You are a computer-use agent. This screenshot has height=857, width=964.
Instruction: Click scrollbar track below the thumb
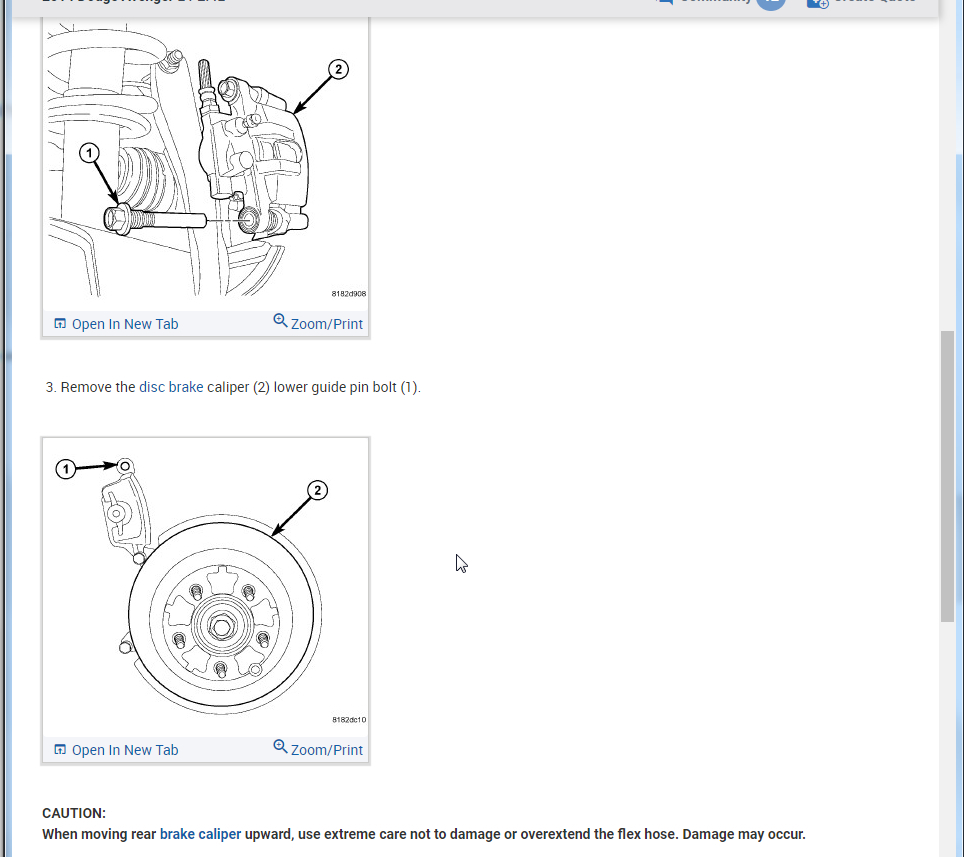point(947,738)
